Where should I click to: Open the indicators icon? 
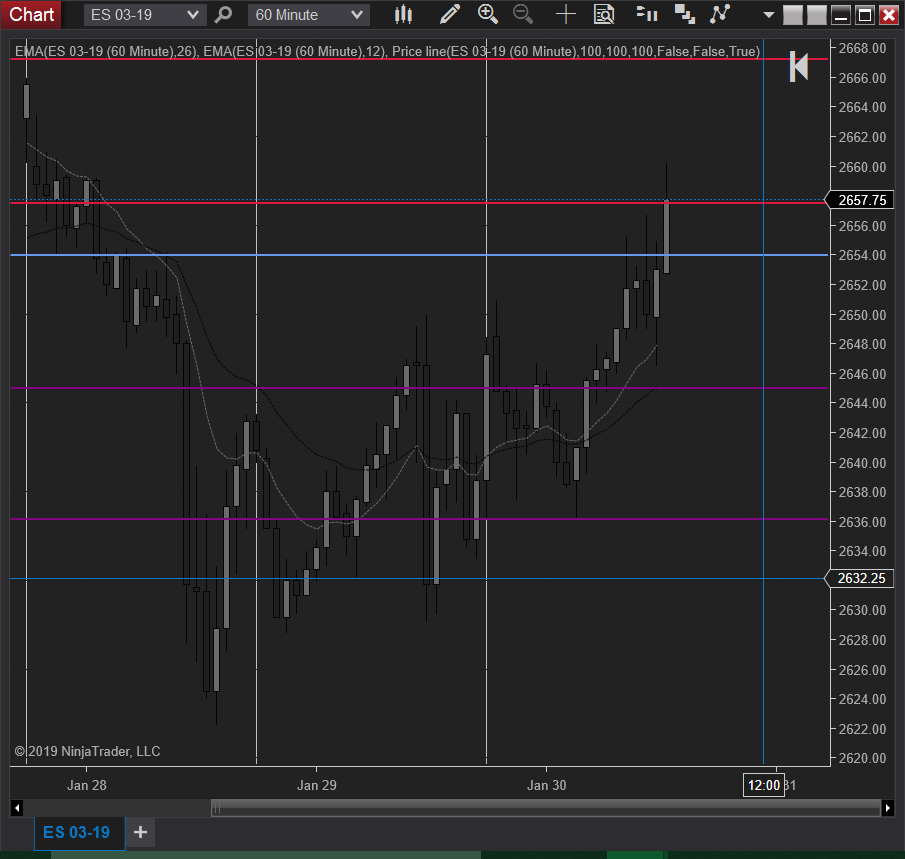point(685,14)
